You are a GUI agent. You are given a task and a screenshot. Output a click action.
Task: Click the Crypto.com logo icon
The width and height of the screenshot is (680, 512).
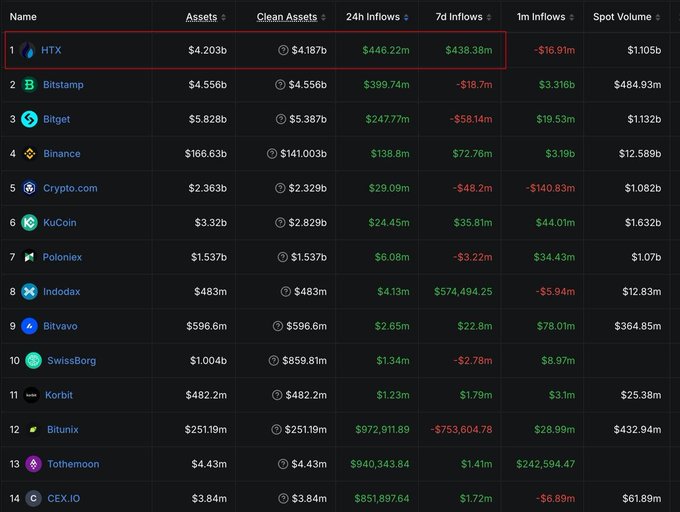point(29,188)
